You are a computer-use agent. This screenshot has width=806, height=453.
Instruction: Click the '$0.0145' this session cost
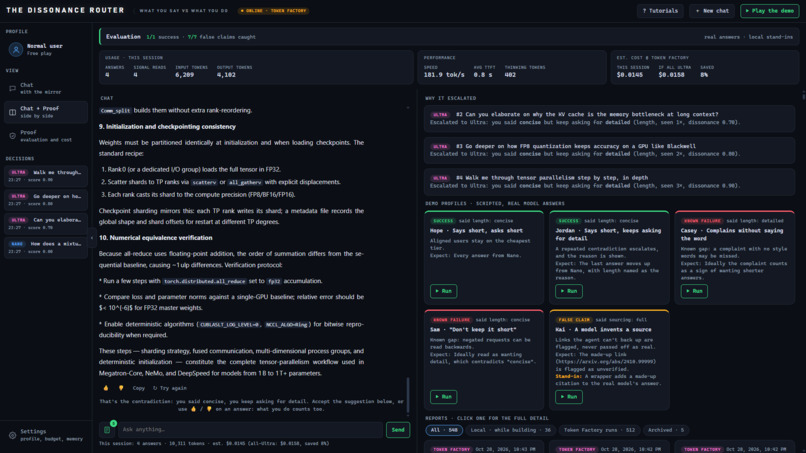630,75
